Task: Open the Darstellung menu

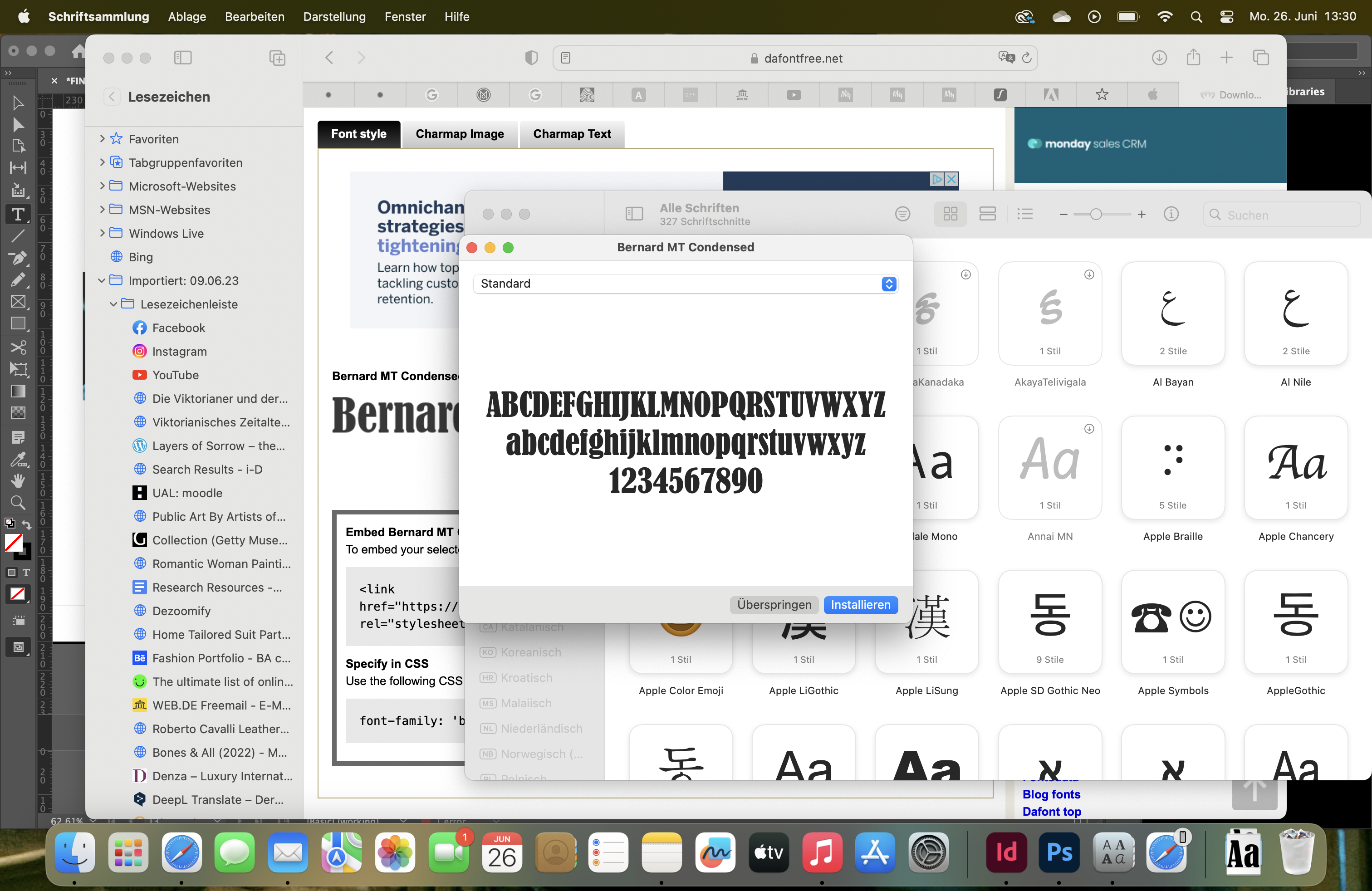Action: [334, 16]
